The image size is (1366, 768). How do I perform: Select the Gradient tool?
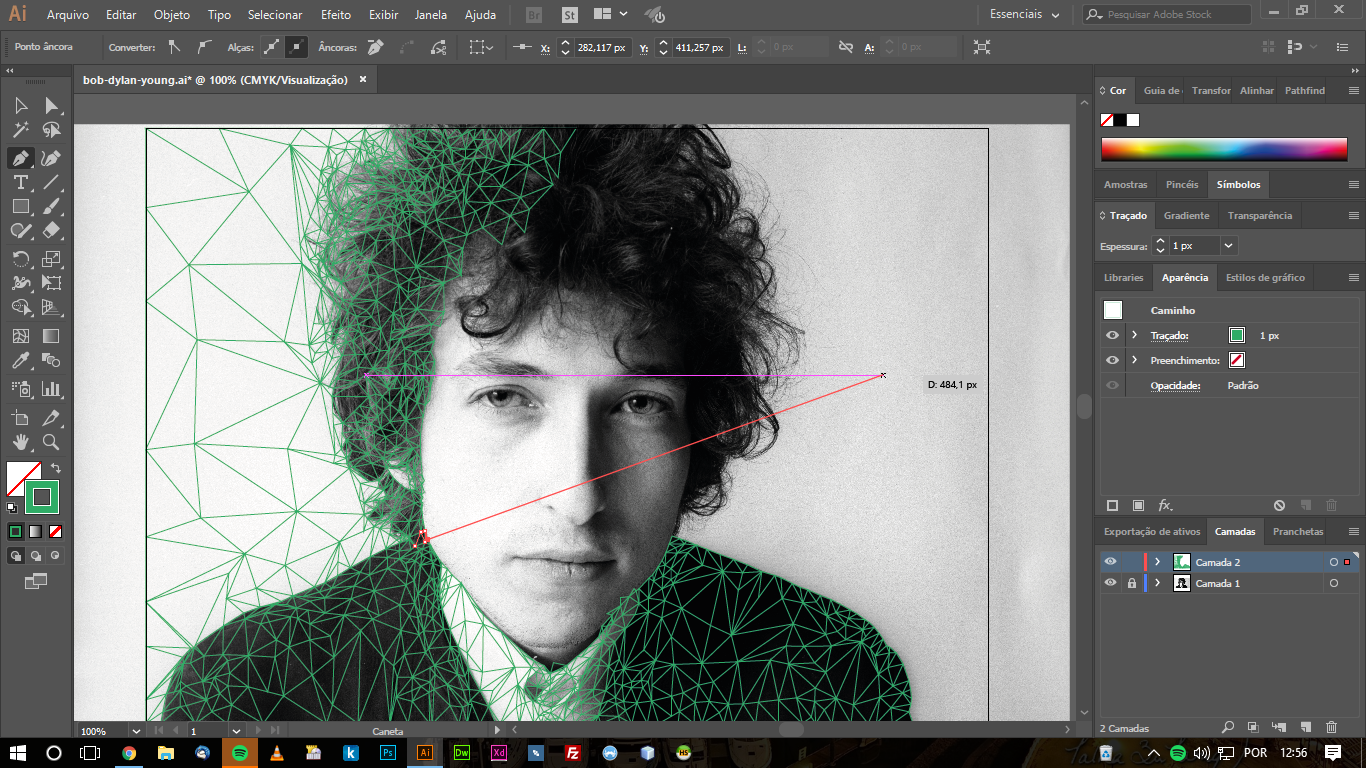point(51,336)
